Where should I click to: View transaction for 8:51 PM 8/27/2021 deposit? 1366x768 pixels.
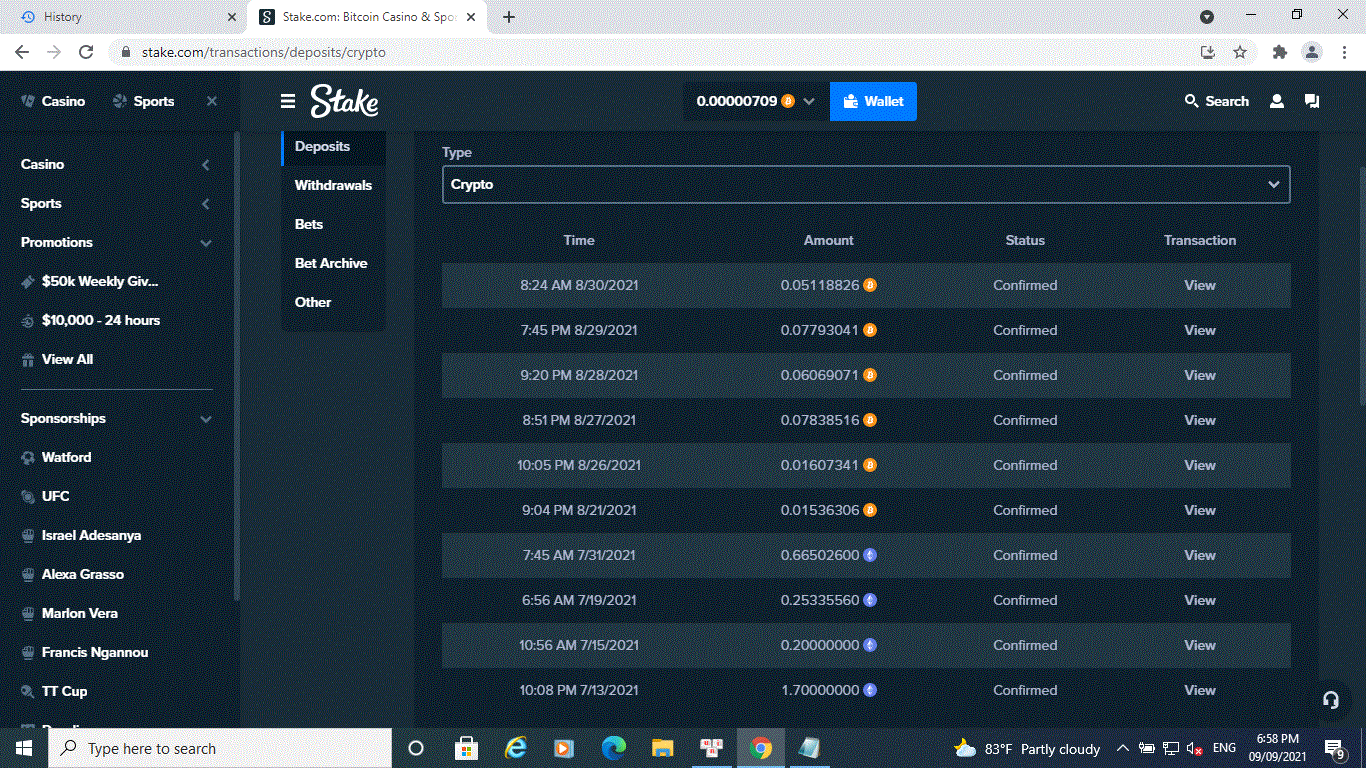tap(1200, 420)
